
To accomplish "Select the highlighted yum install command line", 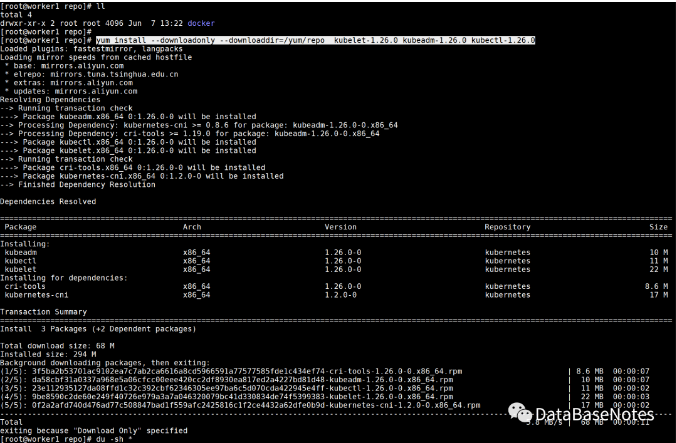I will click(315, 40).
